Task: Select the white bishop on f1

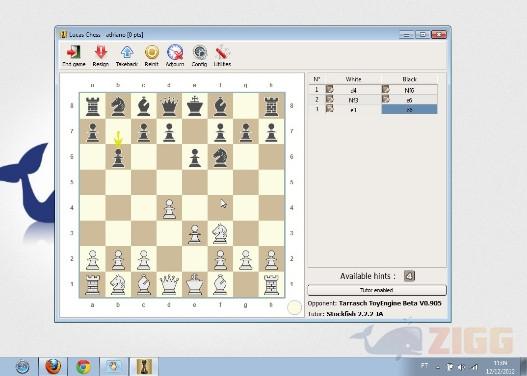Action: 220,285
